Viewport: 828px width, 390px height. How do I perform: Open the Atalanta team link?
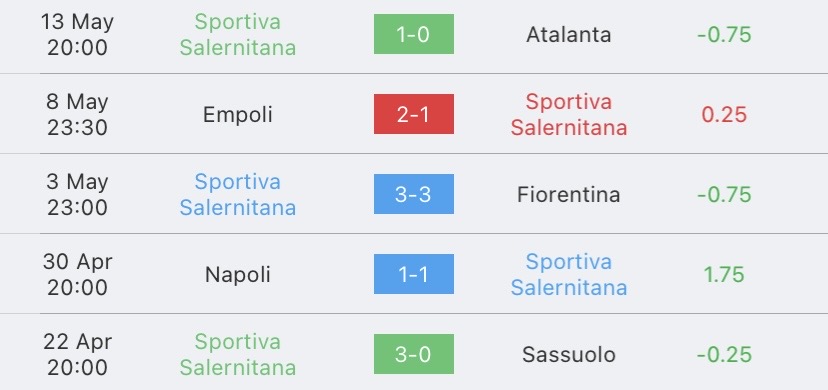point(569,35)
